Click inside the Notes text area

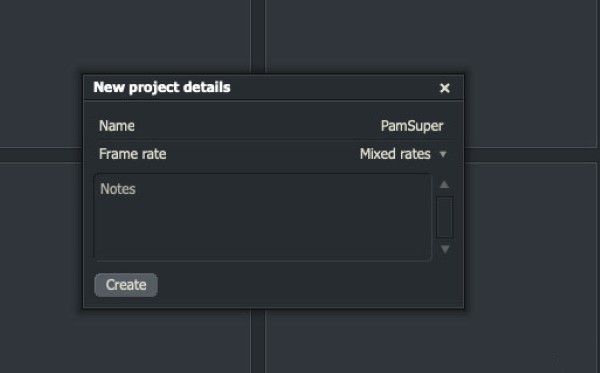[262, 217]
